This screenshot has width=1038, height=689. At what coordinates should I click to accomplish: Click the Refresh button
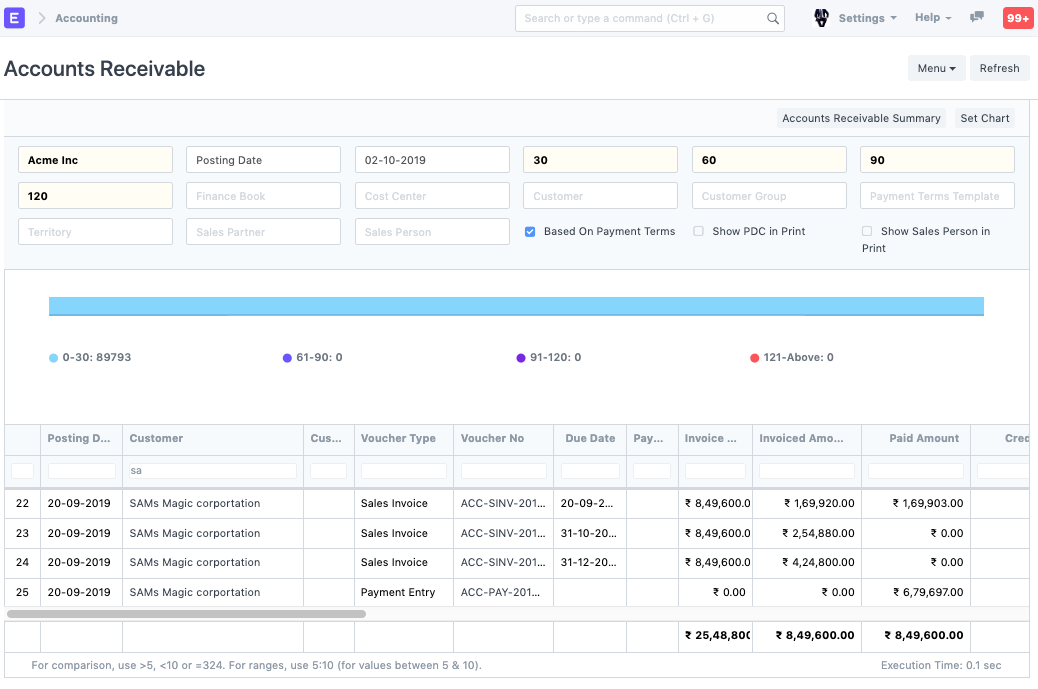(x=999, y=68)
